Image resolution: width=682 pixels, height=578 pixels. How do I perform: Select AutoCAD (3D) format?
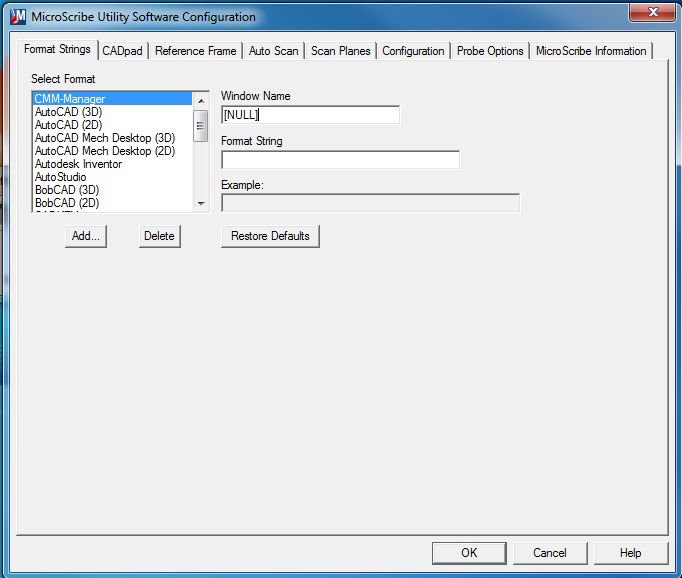tap(112, 112)
